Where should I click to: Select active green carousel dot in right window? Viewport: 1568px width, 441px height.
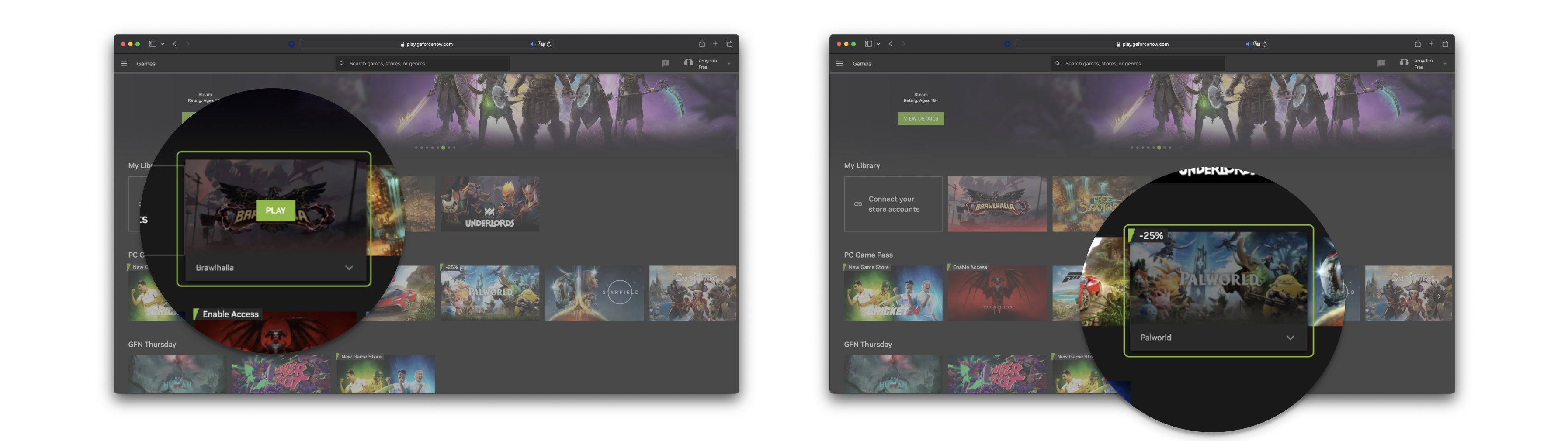(x=1159, y=147)
